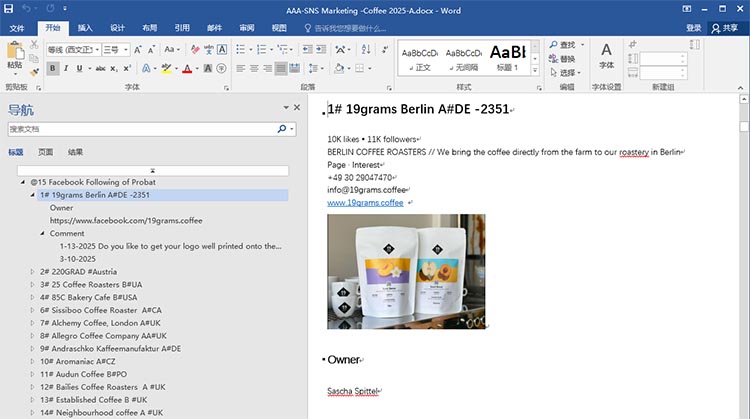Open the Layout ribbon tab
Viewport: 750px width, 419px height.
click(150, 28)
